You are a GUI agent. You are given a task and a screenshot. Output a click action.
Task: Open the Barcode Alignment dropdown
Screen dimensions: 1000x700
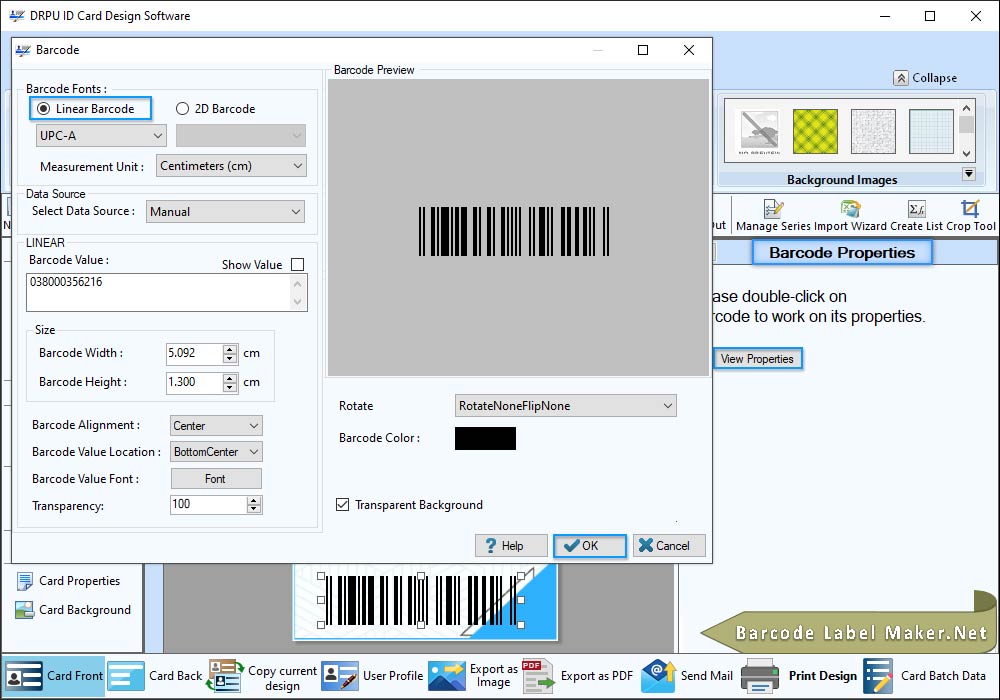coord(216,425)
